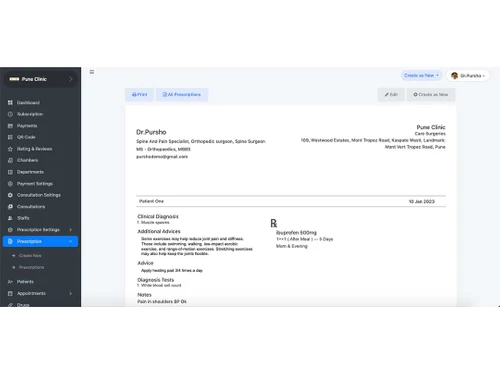Image resolution: width=500 pixels, height=375 pixels.
Task: Click the Print button
Action: point(139,95)
